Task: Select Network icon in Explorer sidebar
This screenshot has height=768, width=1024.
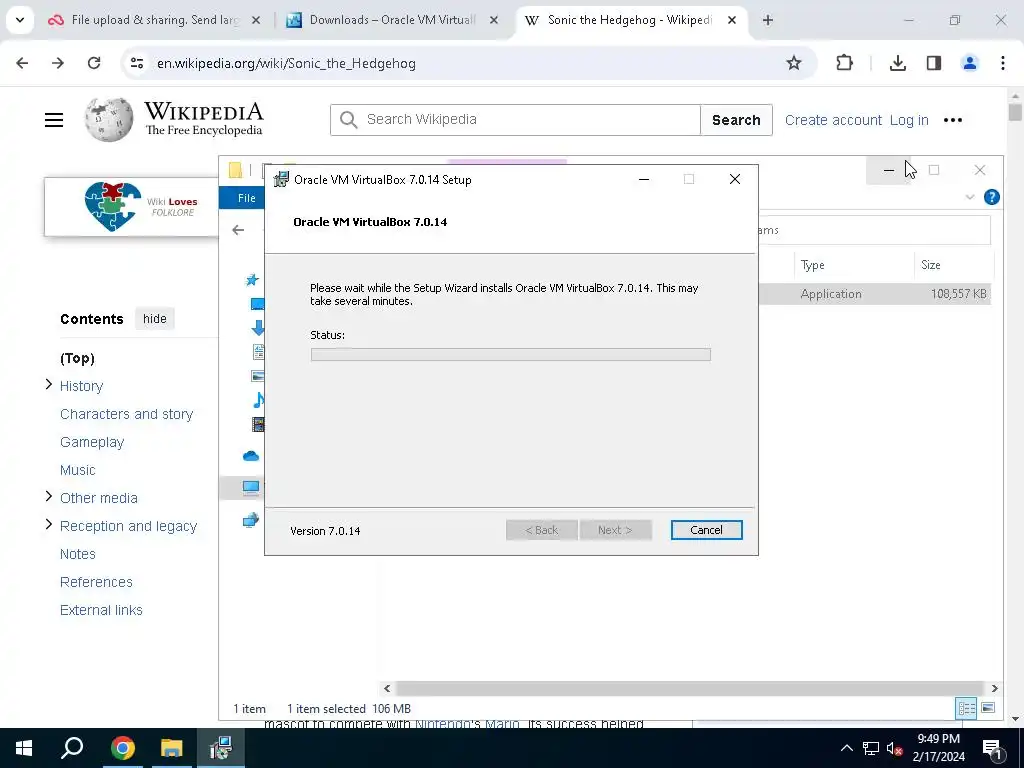Action: pyautogui.click(x=251, y=520)
